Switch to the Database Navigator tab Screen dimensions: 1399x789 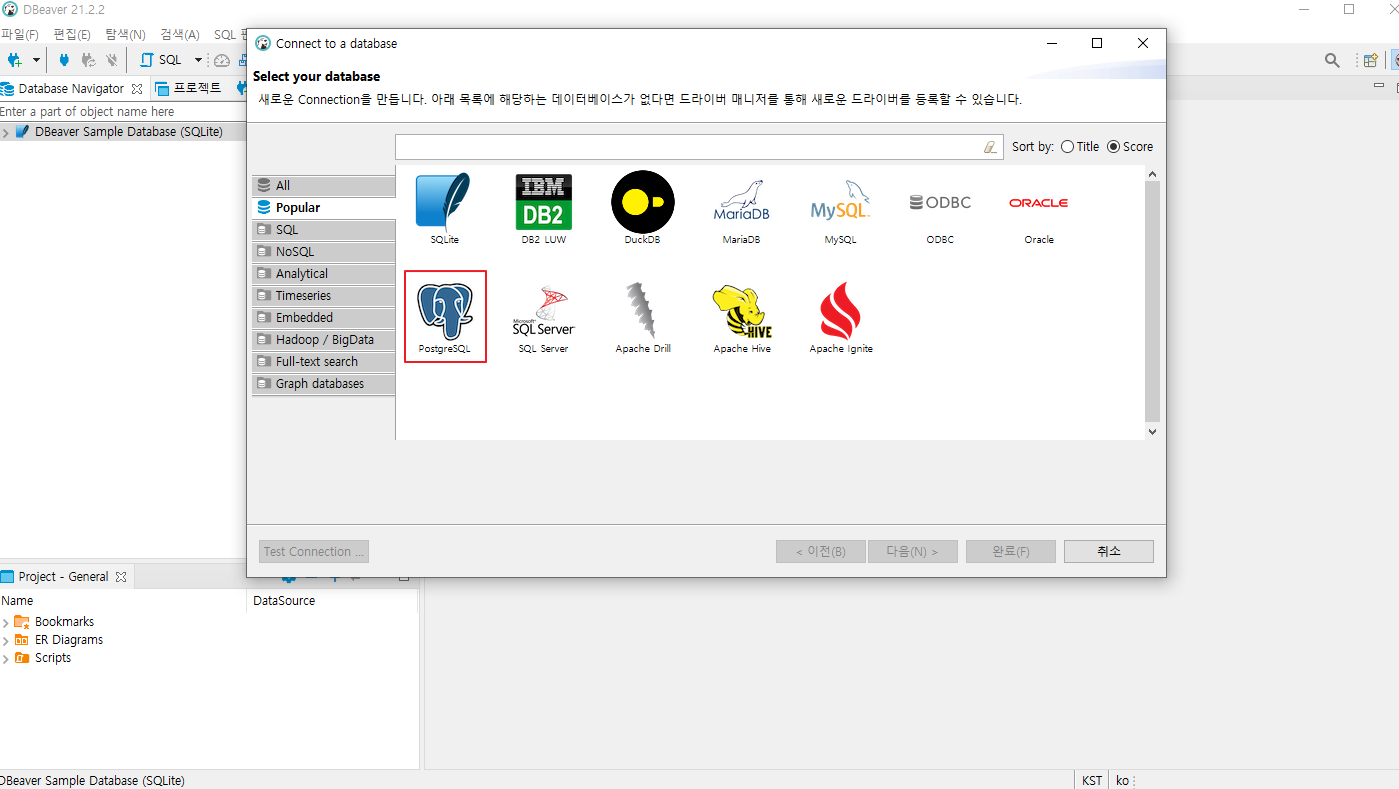pyautogui.click(x=71, y=89)
